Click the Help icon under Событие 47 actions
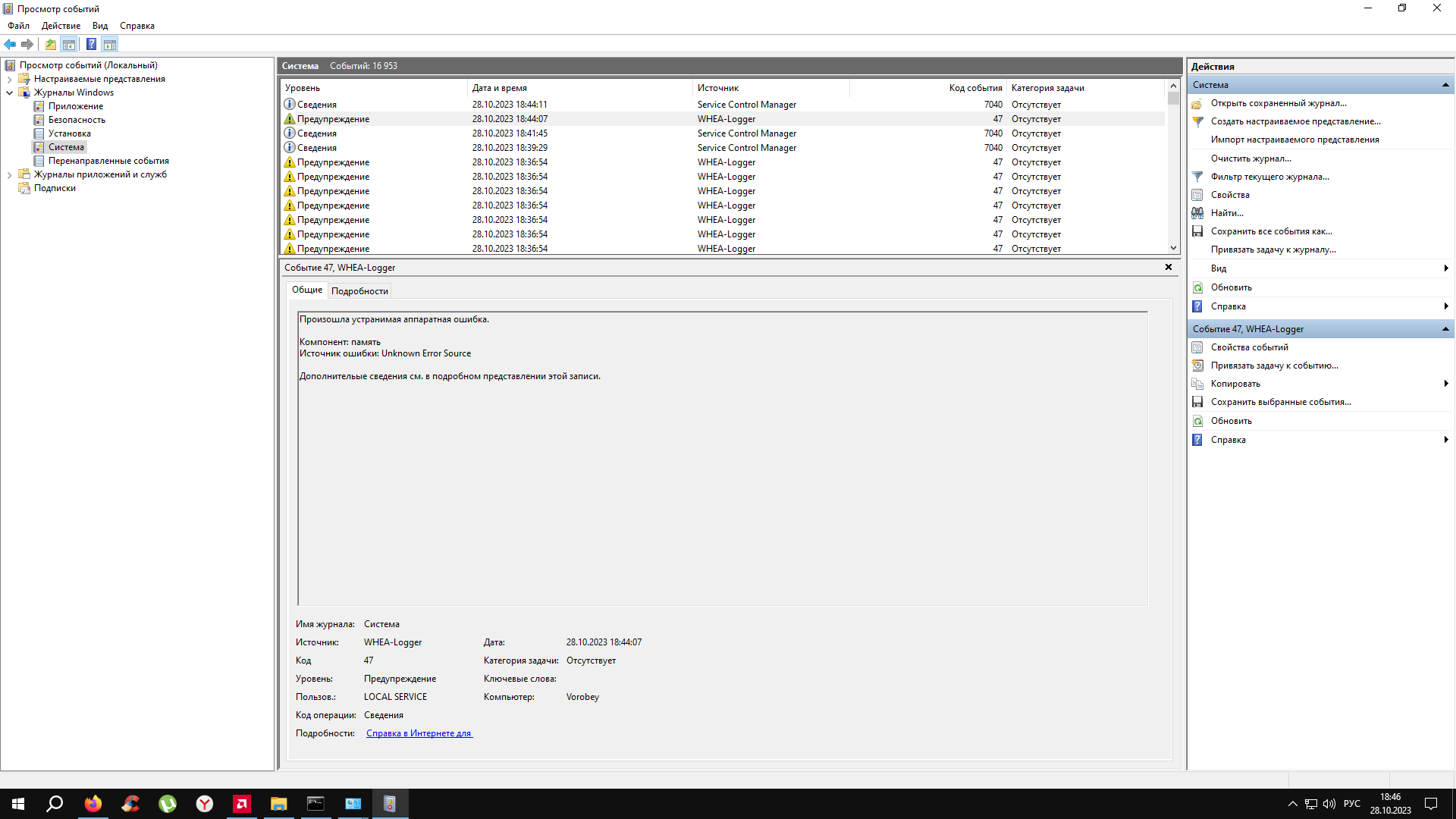Viewport: 1456px width, 819px height. click(1197, 440)
